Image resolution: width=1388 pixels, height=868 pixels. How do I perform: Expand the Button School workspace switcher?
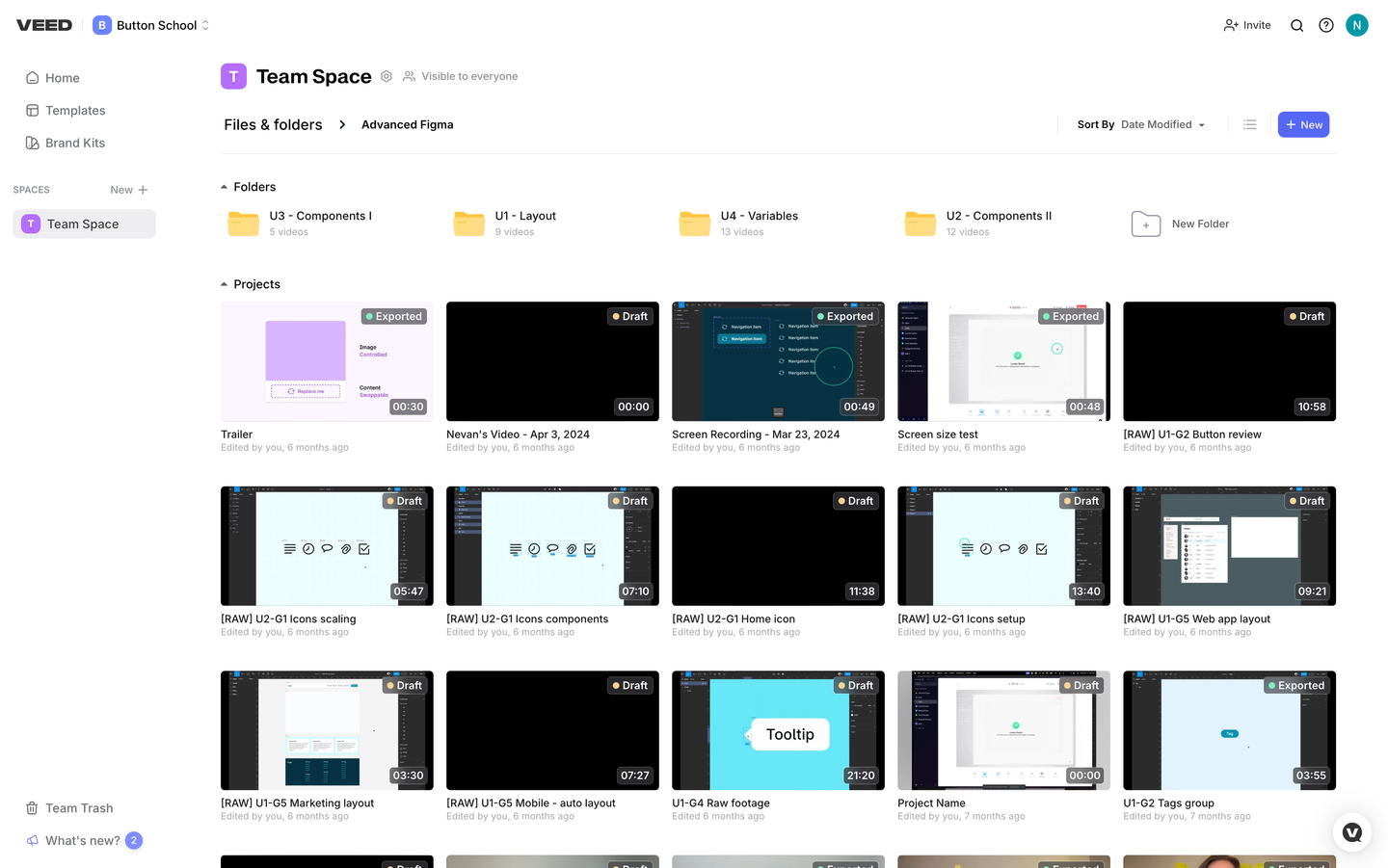coord(151,25)
